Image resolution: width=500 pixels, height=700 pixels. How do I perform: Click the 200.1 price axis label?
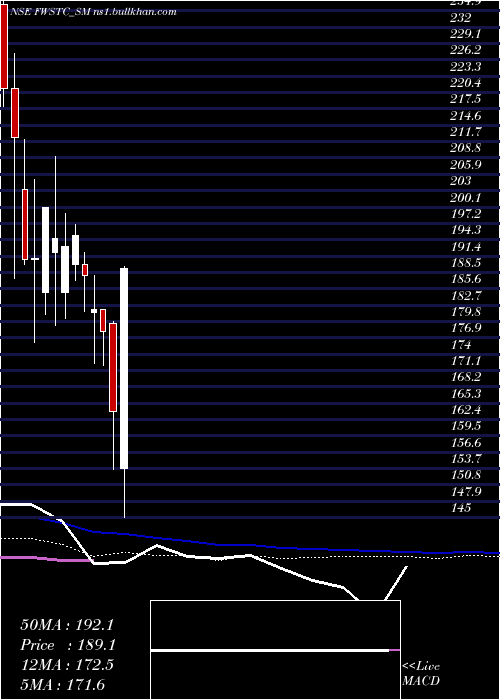[466, 197]
